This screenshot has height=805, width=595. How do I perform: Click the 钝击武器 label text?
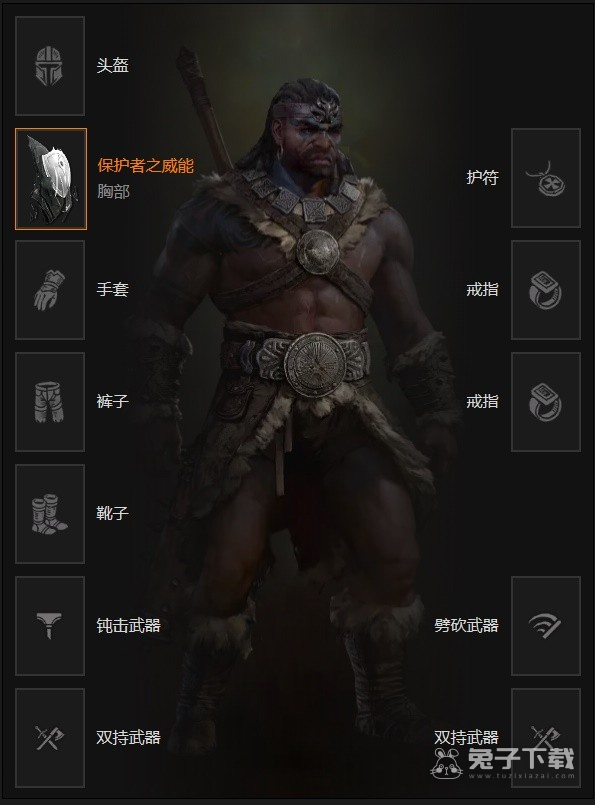click(x=128, y=625)
